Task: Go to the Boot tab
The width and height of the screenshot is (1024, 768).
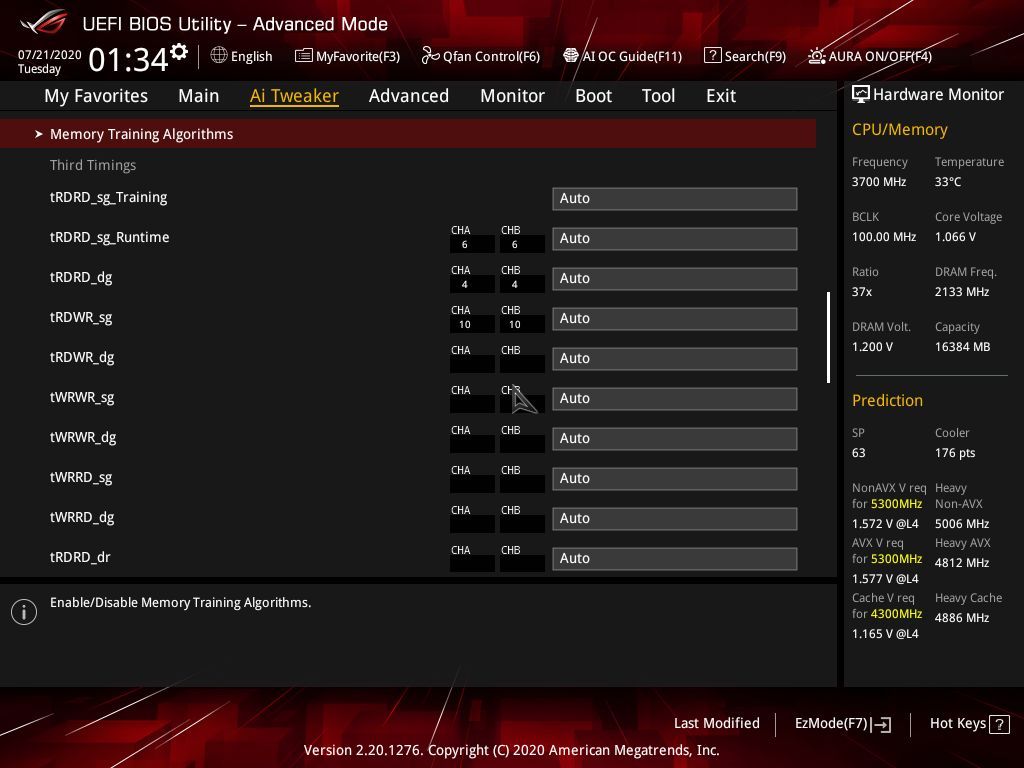Action: 593,96
